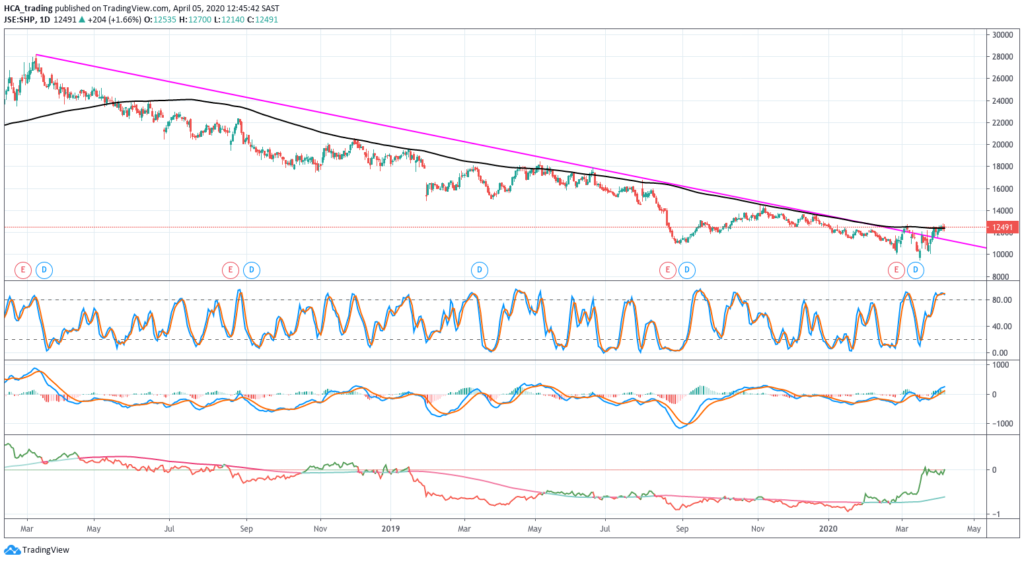Click the lone dividend D marker in early 2019
Image resolution: width=1024 pixels, height=562 pixels.
point(479,270)
